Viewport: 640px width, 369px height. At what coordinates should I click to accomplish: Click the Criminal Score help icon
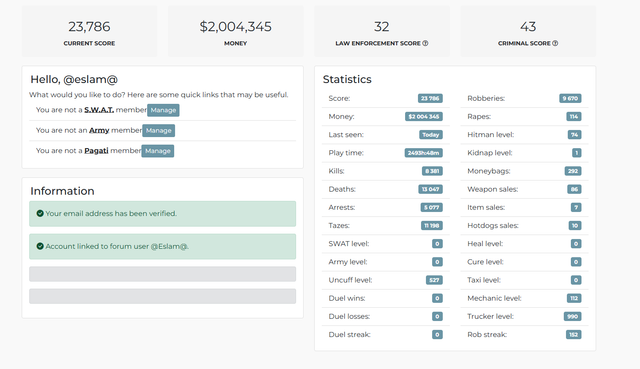click(x=555, y=43)
